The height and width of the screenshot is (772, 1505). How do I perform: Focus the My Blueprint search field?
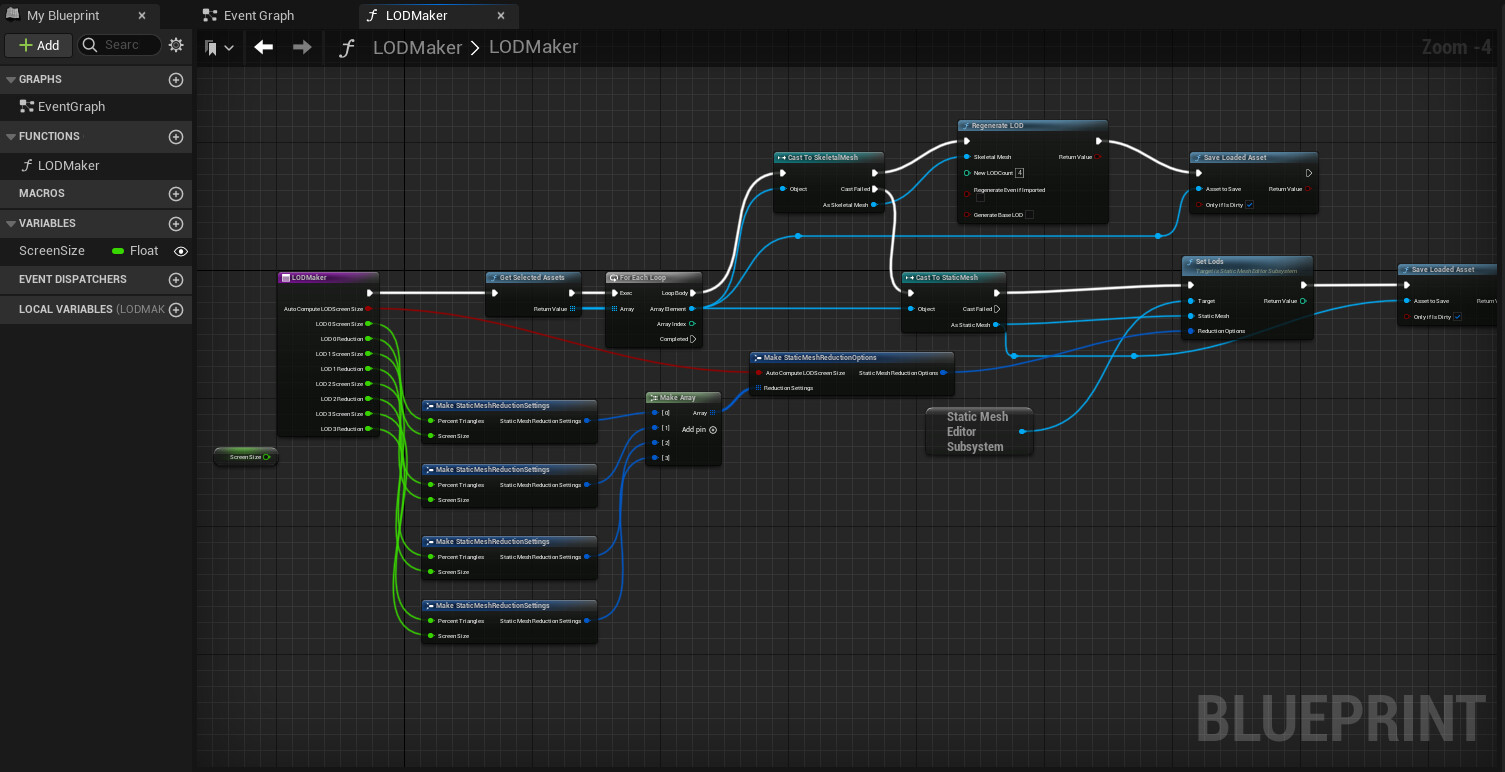120,45
